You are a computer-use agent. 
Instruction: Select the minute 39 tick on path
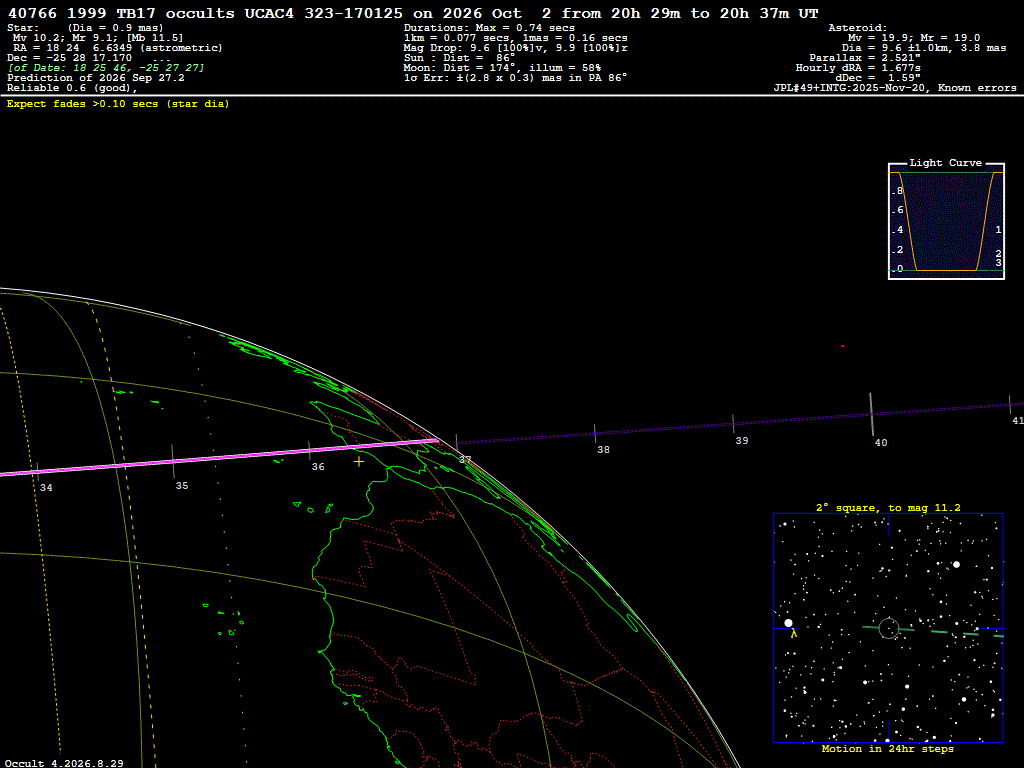(733, 424)
